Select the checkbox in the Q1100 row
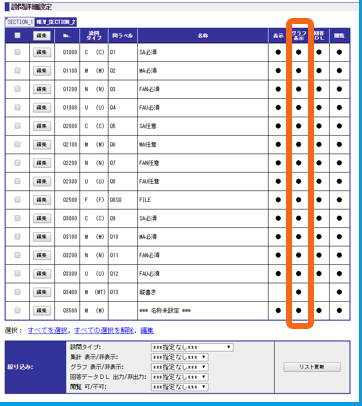 pos(17,70)
